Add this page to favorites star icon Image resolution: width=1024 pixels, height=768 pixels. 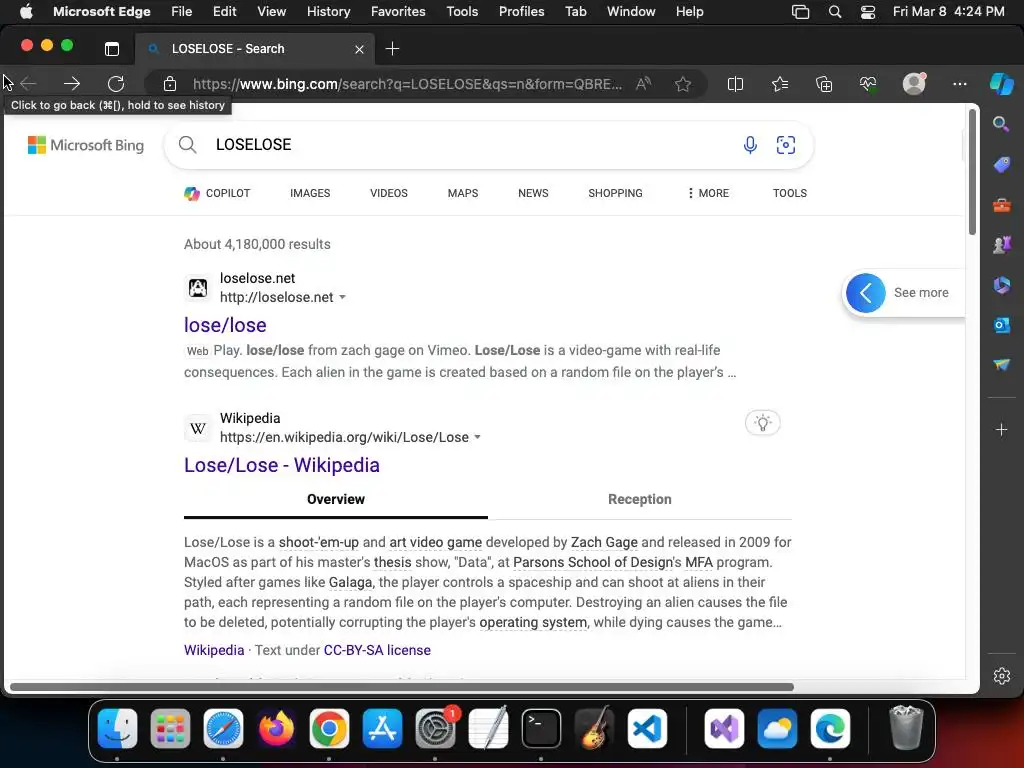click(x=683, y=84)
